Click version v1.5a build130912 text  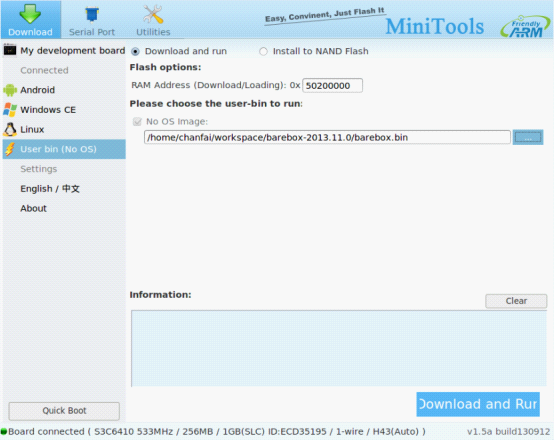509,432
